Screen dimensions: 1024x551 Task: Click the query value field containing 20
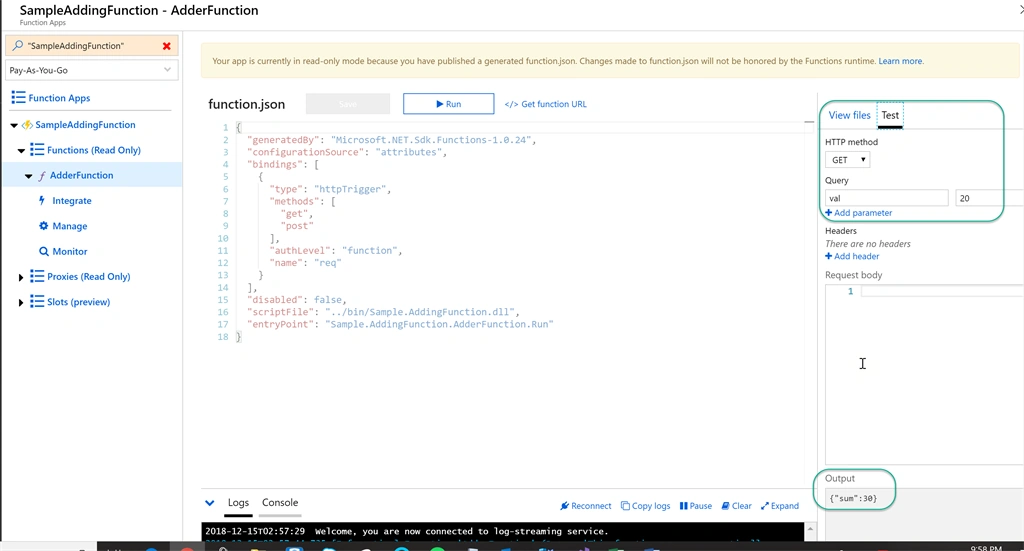coord(989,198)
